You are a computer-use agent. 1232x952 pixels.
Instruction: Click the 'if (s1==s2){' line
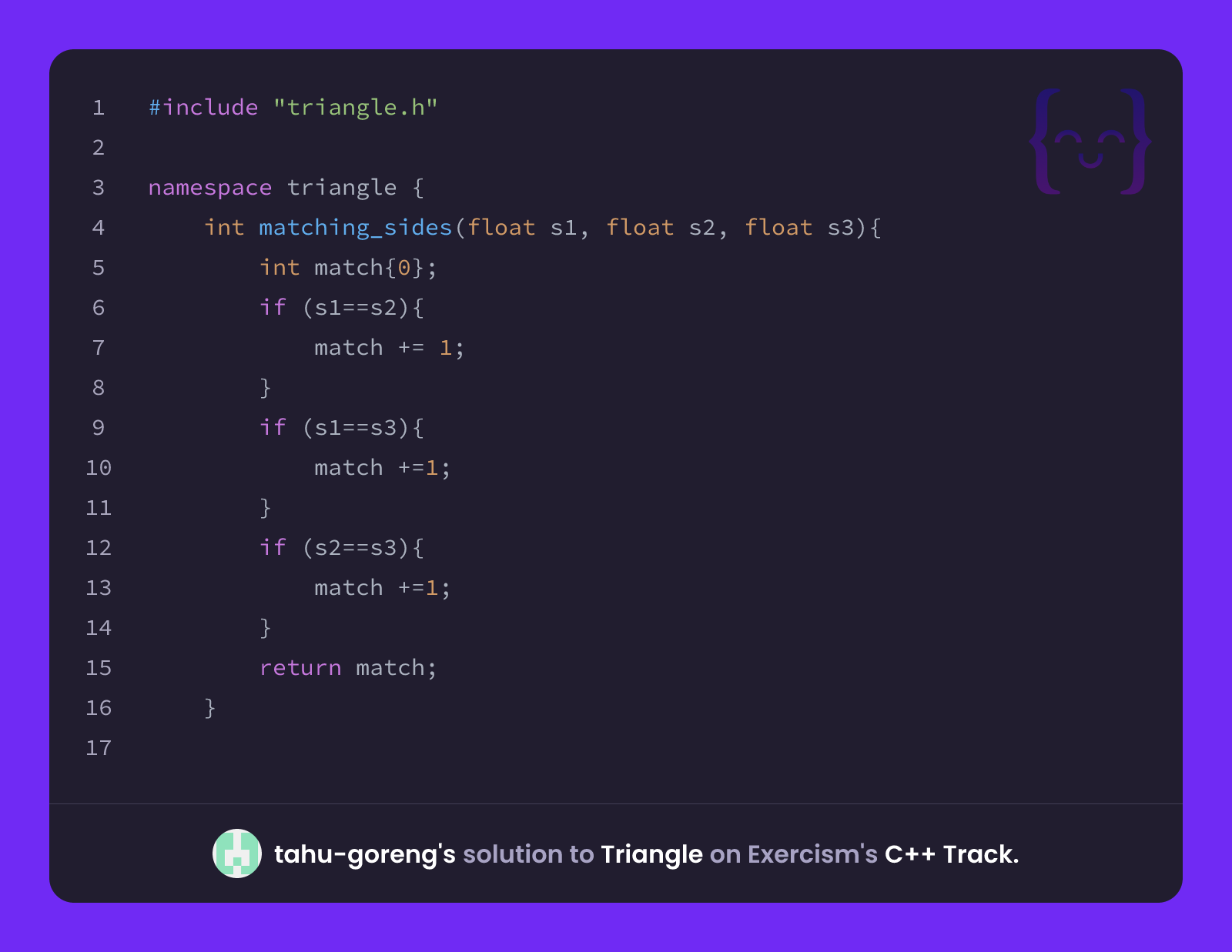tap(342, 308)
